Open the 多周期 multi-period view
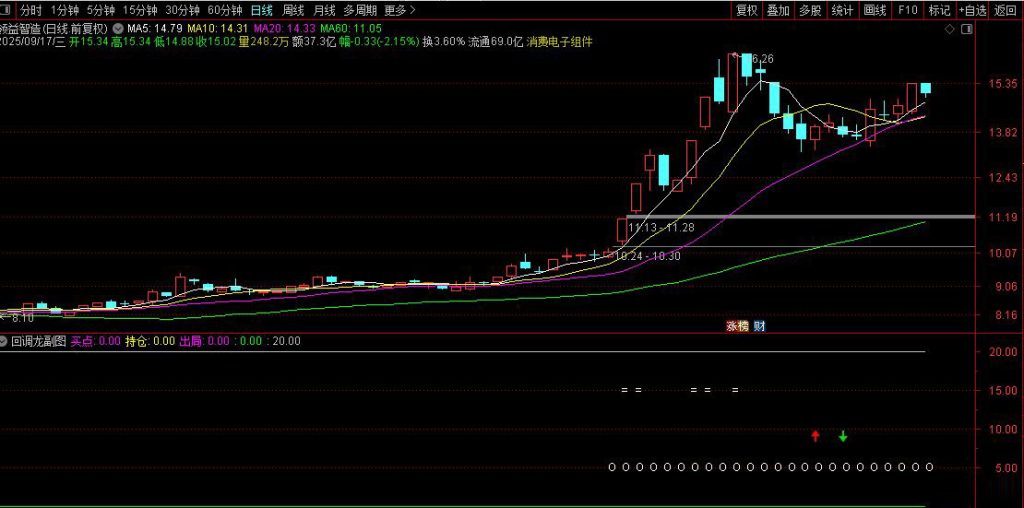Image resolution: width=1024 pixels, height=508 pixels. [x=360, y=10]
